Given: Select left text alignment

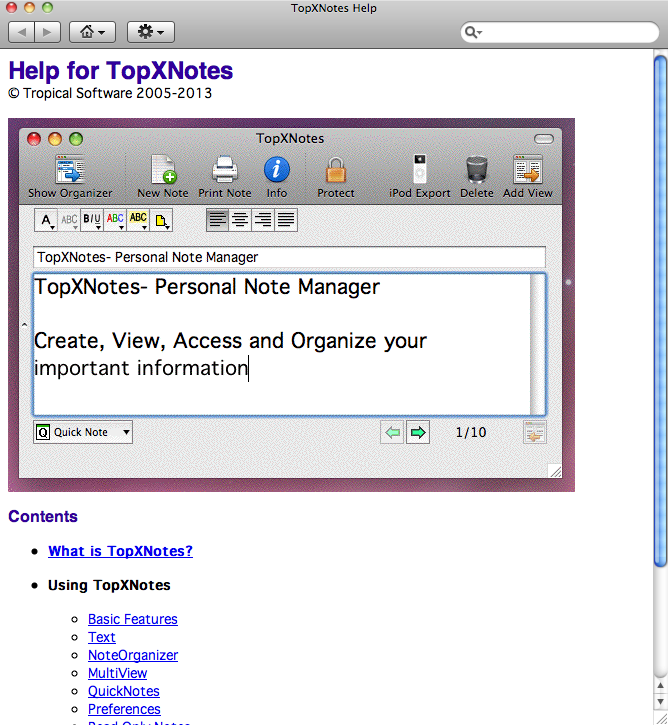Looking at the screenshot, I should pyautogui.click(x=217, y=220).
